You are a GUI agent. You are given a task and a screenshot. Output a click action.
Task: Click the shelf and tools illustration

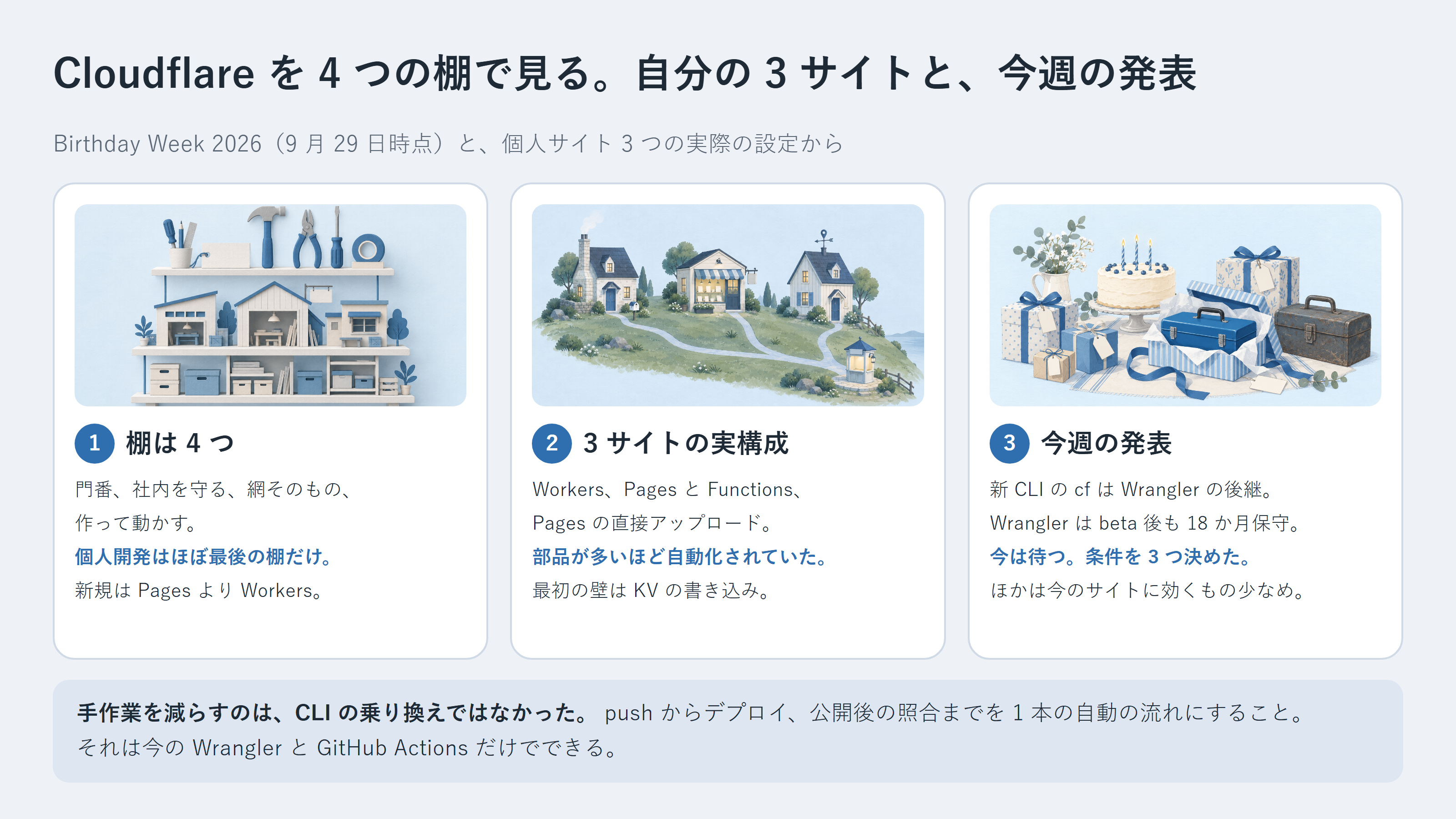(270, 305)
